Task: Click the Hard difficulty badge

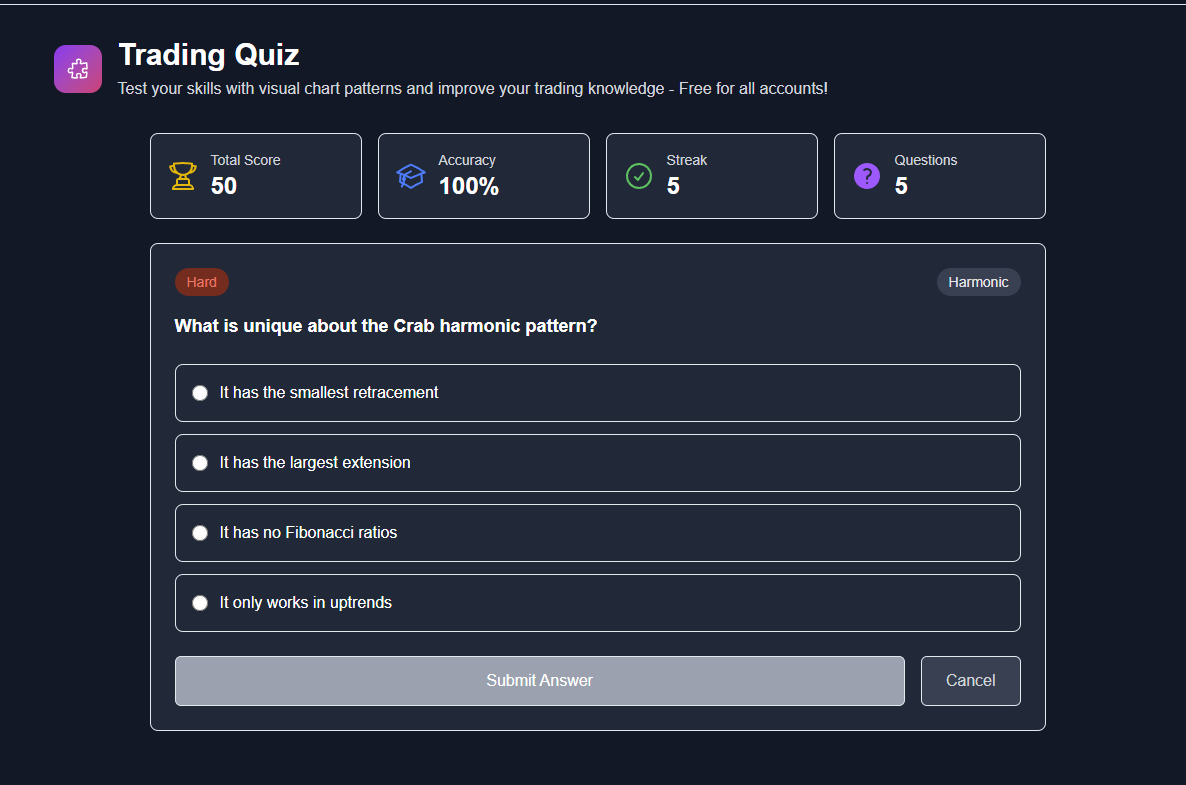Action: tap(201, 281)
